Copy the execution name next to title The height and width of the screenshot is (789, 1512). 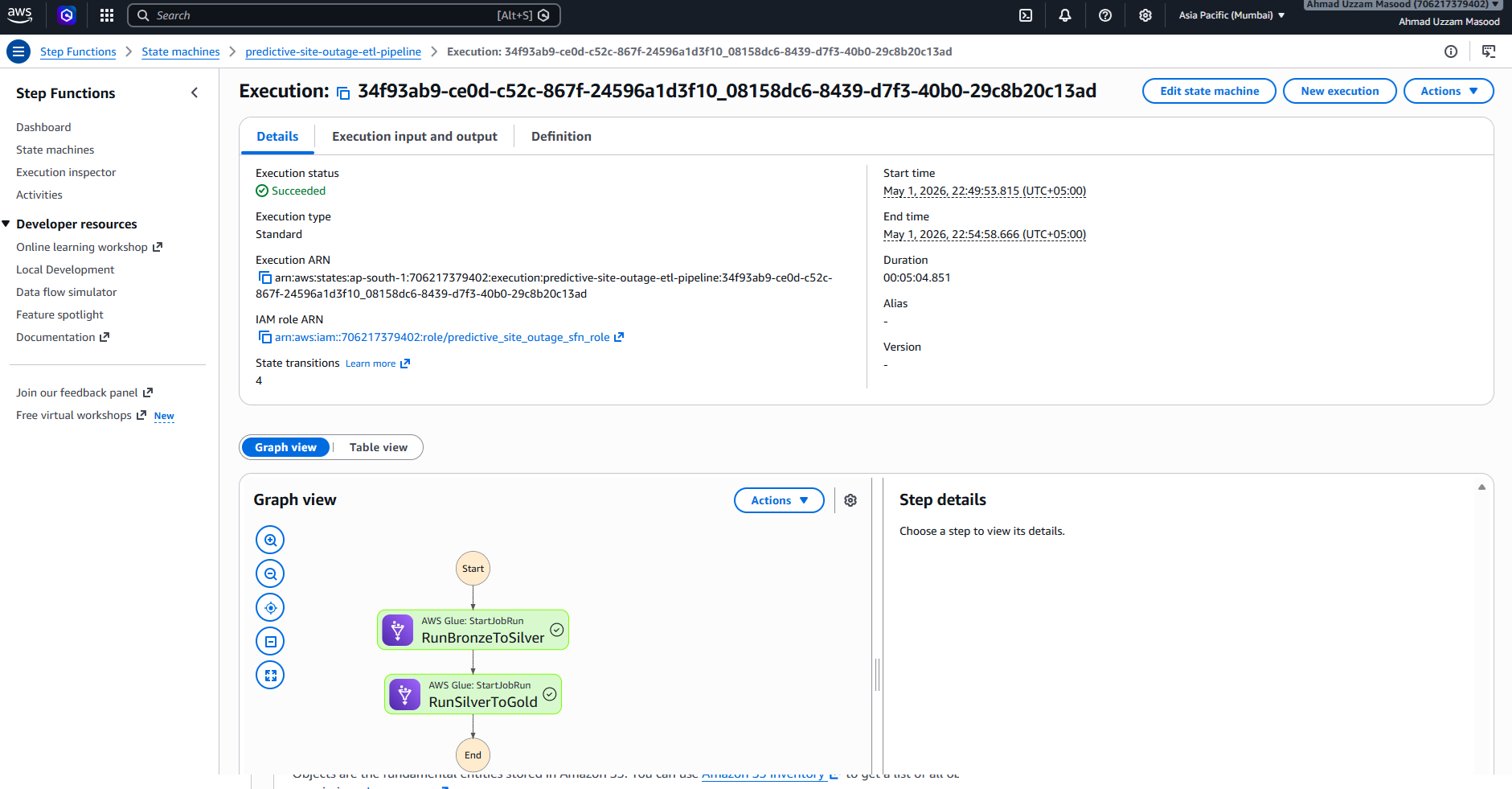[343, 93]
